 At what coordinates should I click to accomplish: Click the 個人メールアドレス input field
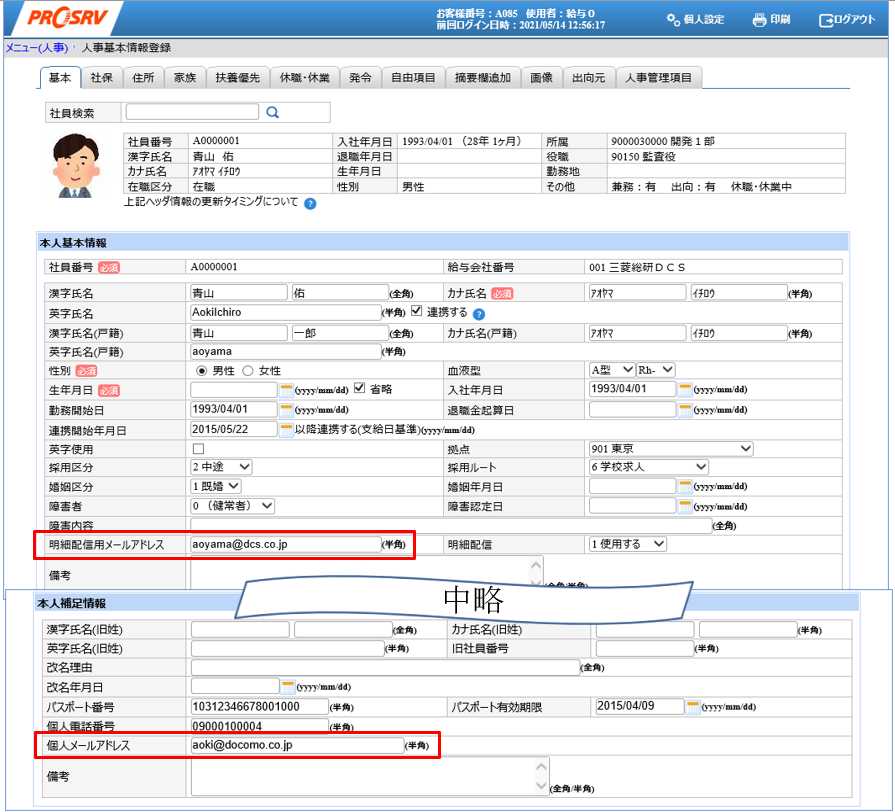(x=297, y=745)
